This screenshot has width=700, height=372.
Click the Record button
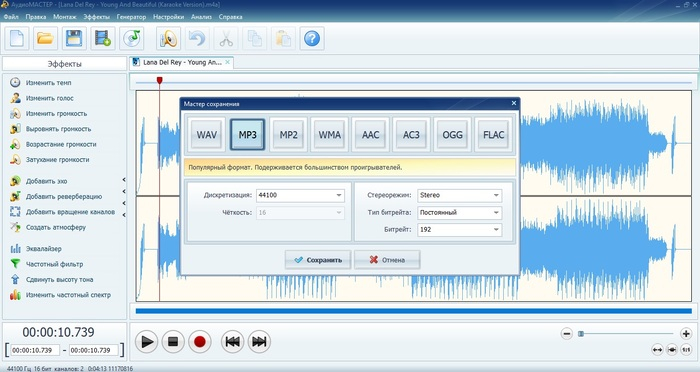coord(200,342)
